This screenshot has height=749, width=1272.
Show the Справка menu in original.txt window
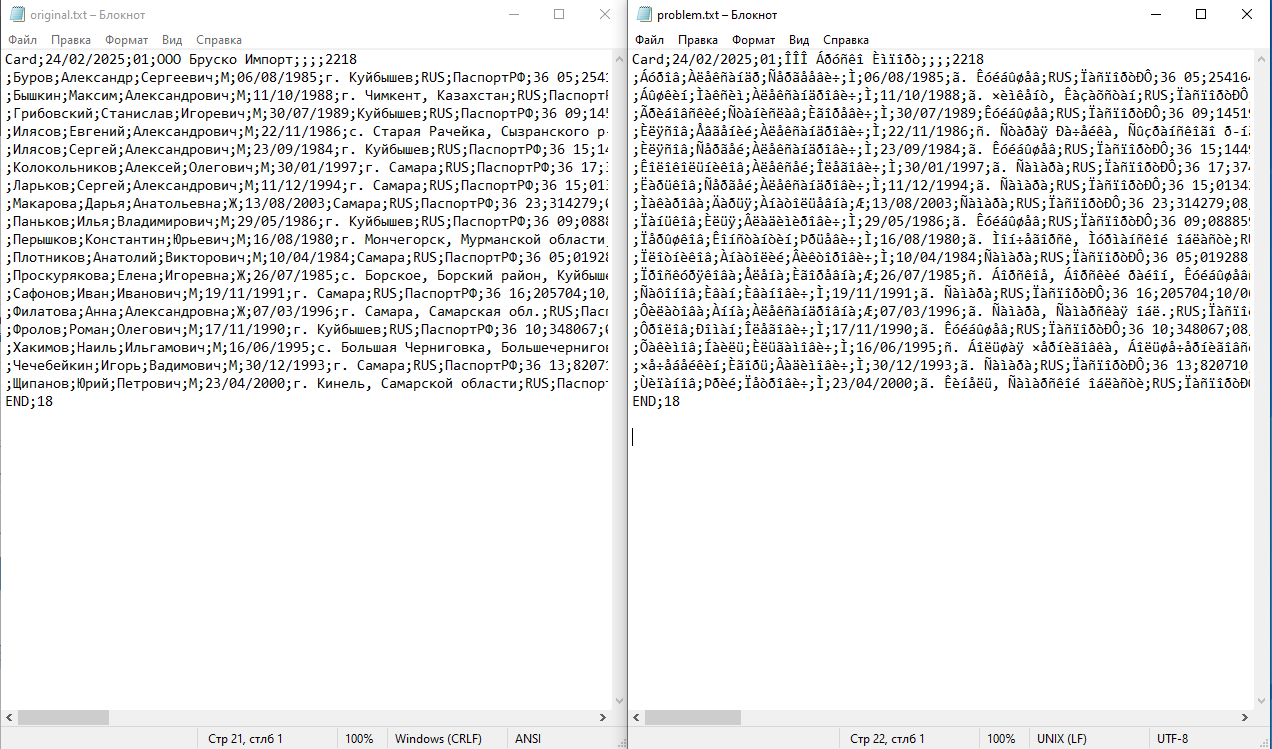(219, 40)
